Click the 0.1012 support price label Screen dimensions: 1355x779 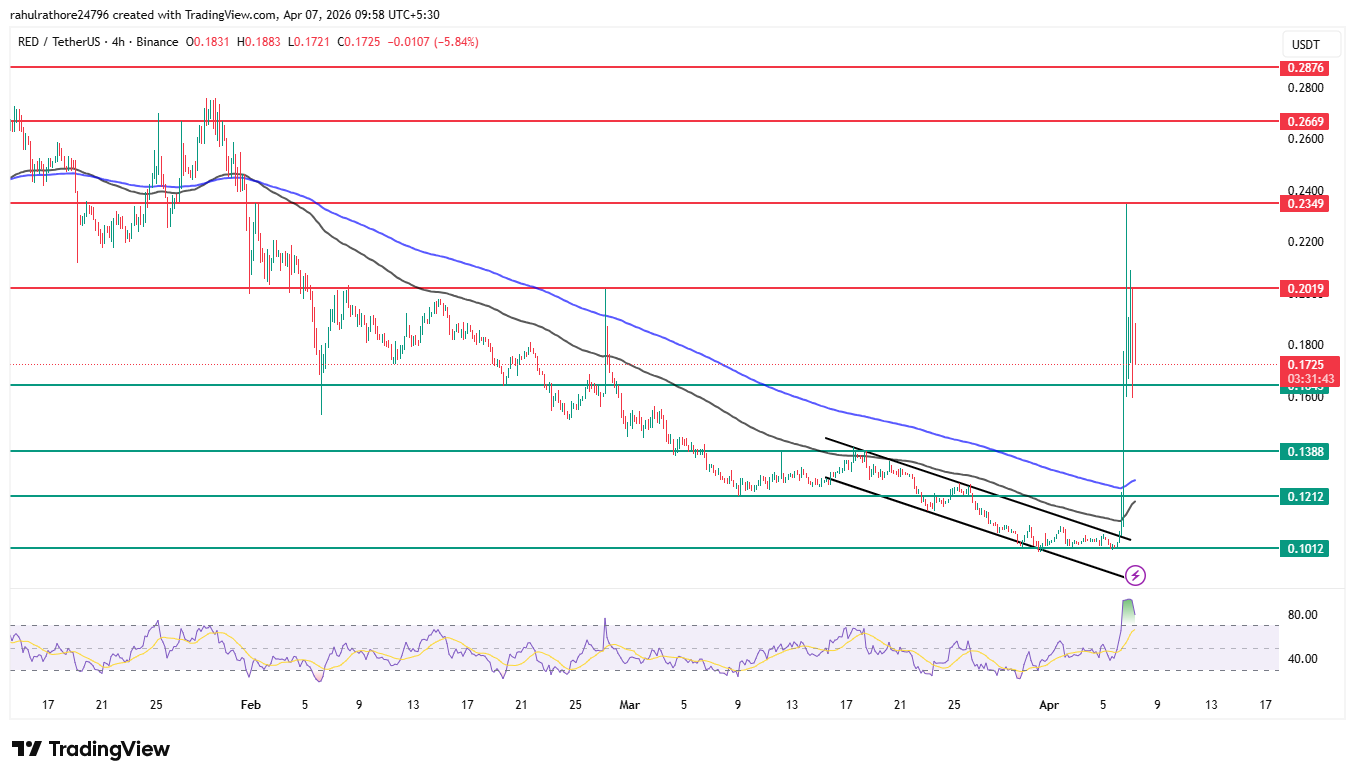tap(1306, 548)
